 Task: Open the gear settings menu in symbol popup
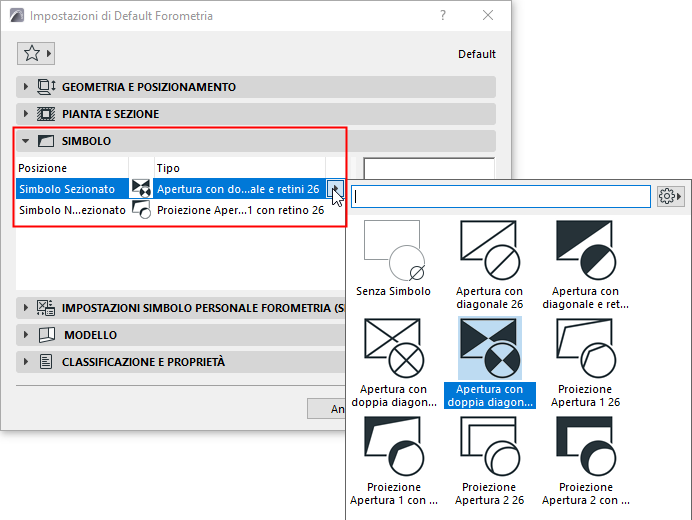pos(669,196)
